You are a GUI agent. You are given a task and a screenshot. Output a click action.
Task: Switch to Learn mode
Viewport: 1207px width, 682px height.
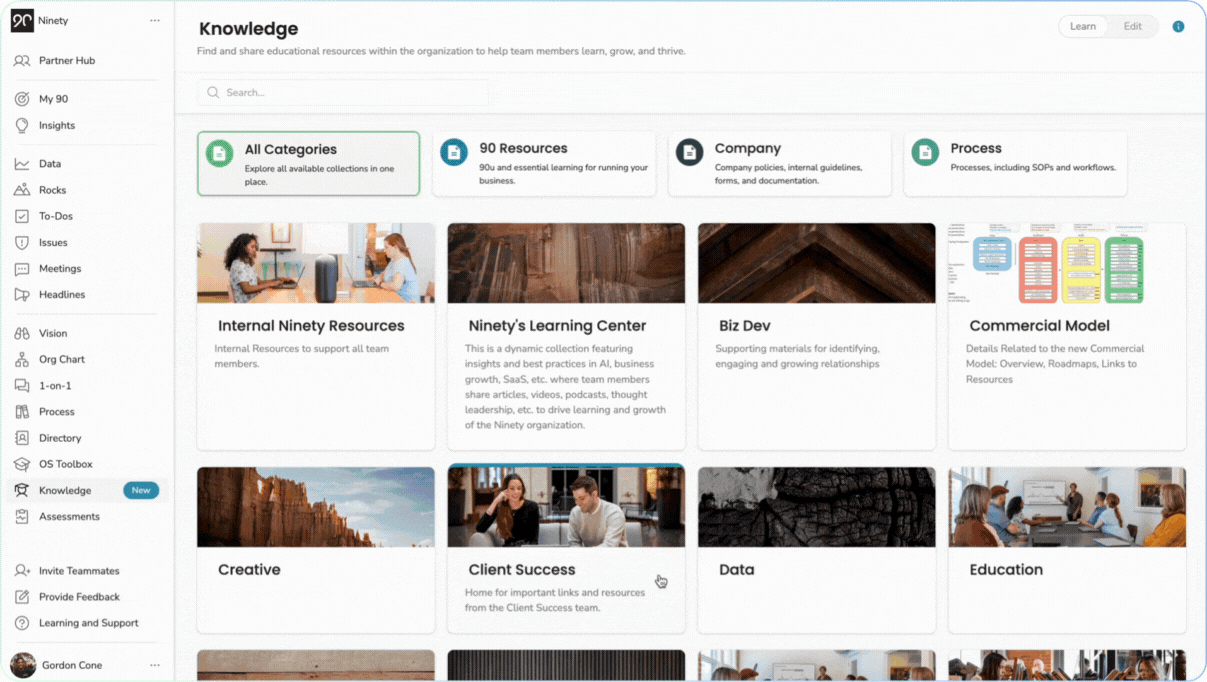[x=1083, y=27]
